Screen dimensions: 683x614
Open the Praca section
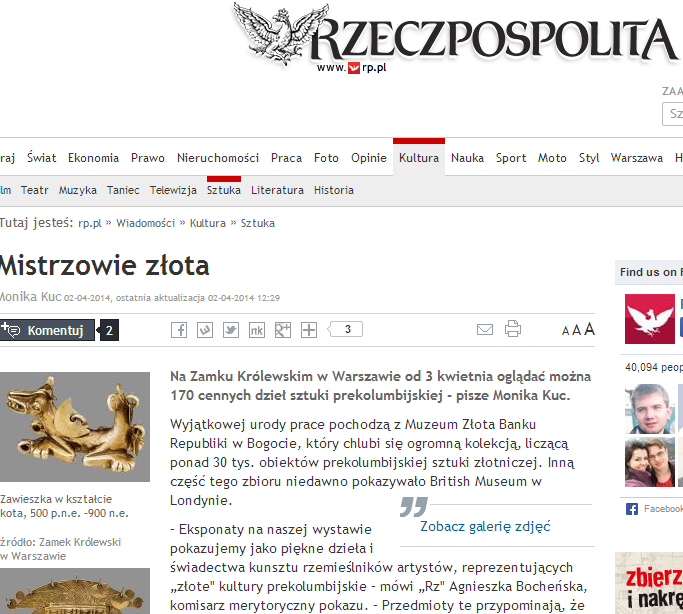point(286,158)
